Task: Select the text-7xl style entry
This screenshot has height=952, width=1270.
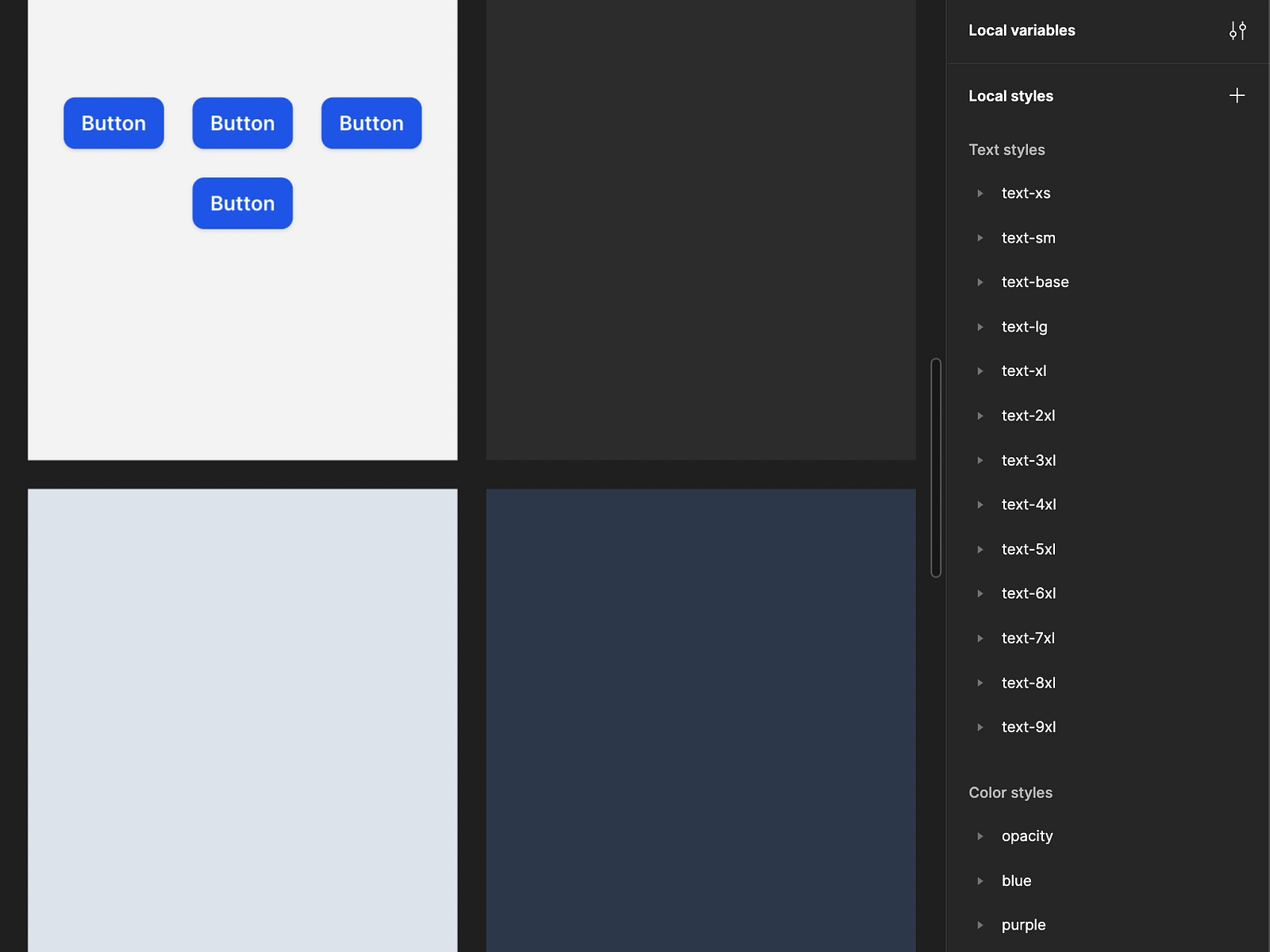Action: tap(1028, 638)
